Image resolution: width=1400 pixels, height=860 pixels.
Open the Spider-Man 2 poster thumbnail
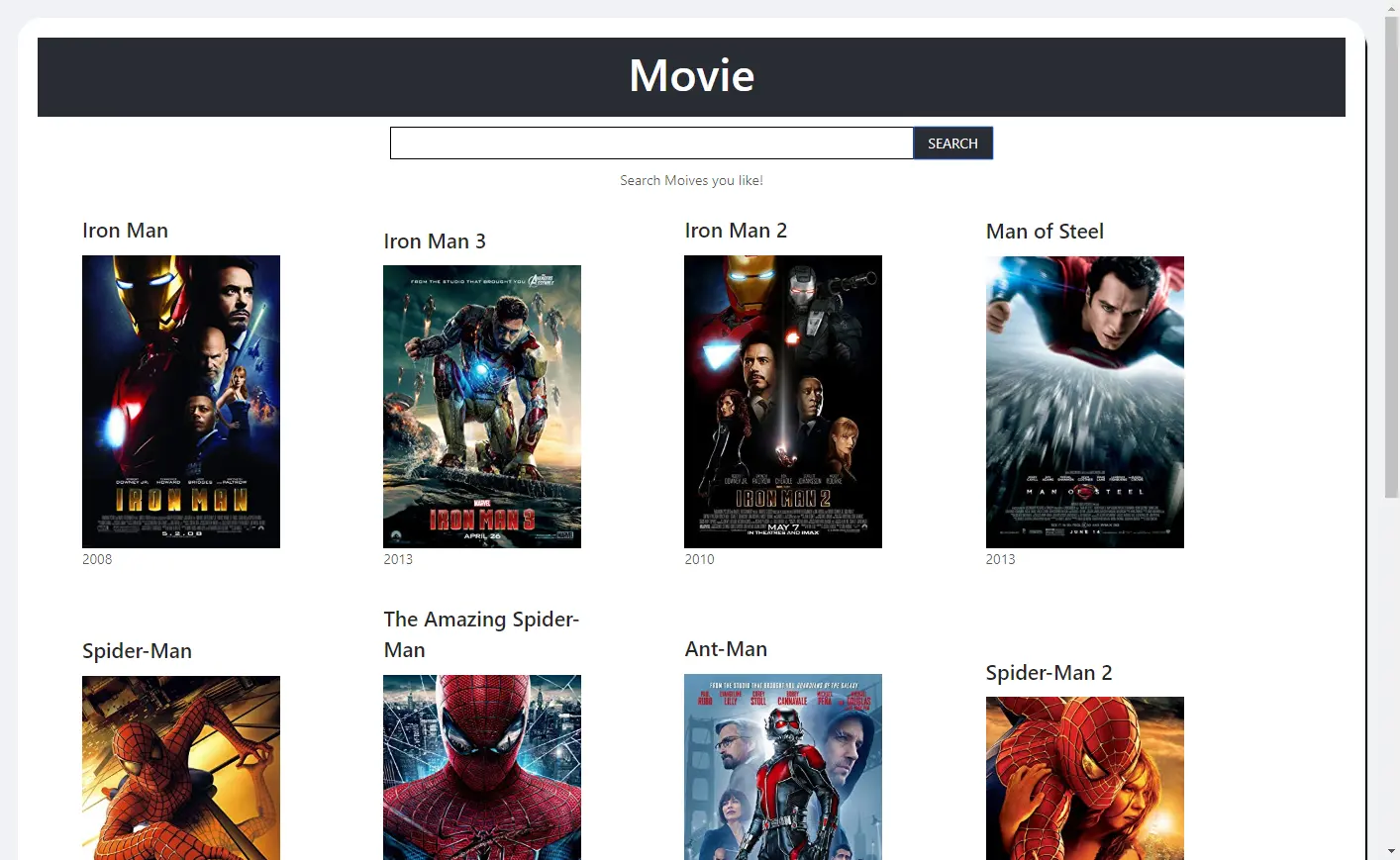tap(1085, 778)
